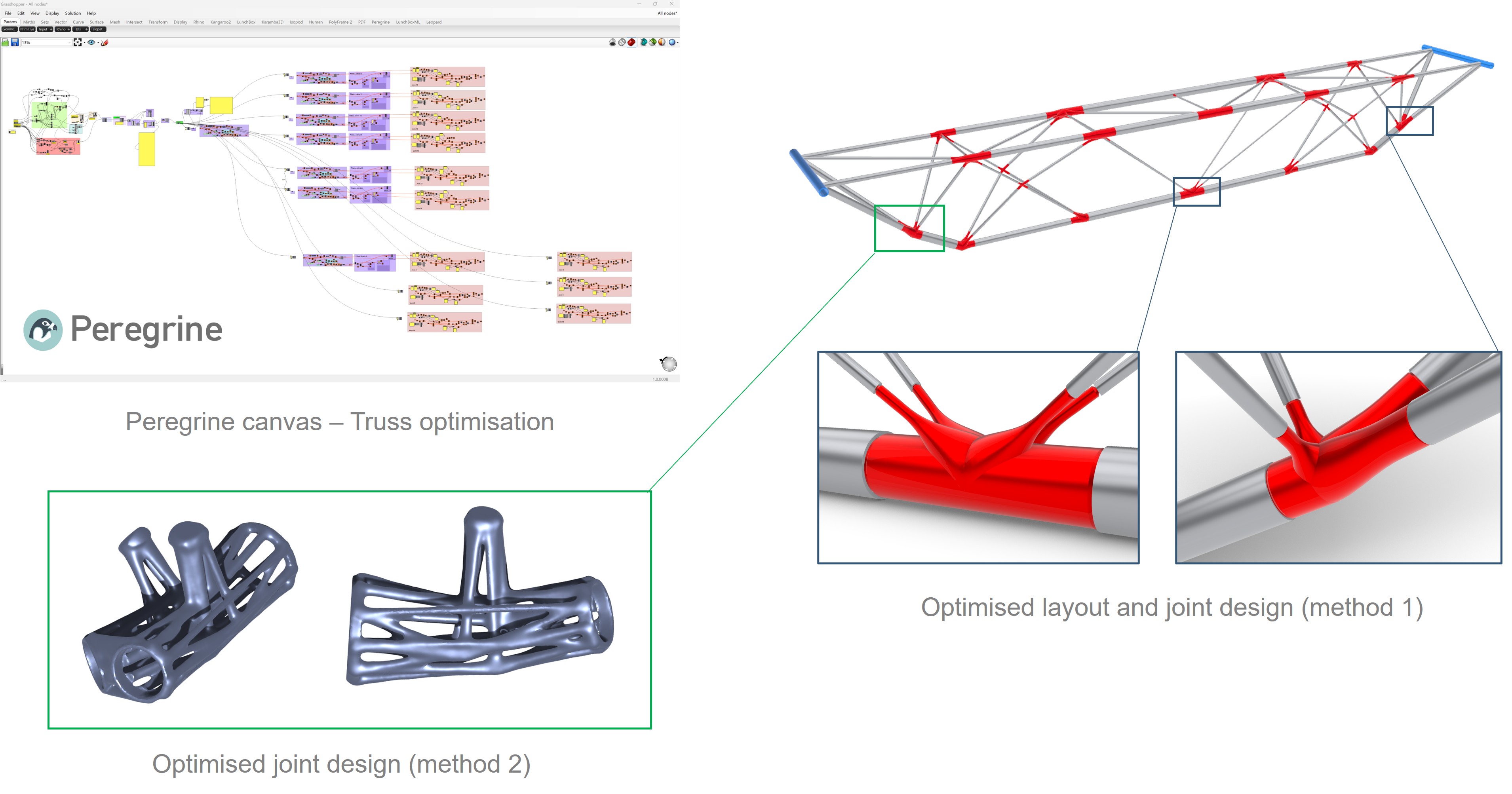Open a file using the green folder icon
The width and height of the screenshot is (1512, 794).
(5, 42)
